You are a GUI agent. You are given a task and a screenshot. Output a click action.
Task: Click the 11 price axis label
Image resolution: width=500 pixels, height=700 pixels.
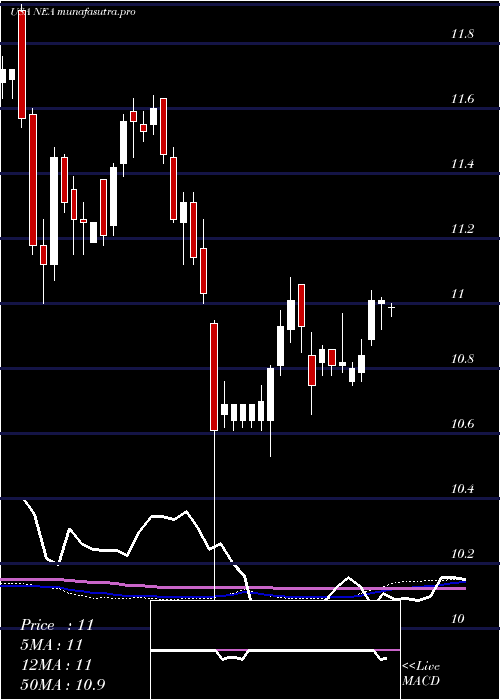point(458,294)
